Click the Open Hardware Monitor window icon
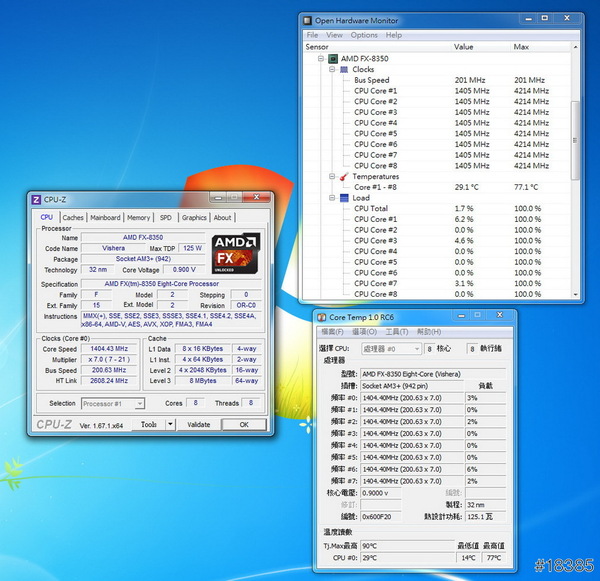This screenshot has height=581, width=600. [x=308, y=20]
